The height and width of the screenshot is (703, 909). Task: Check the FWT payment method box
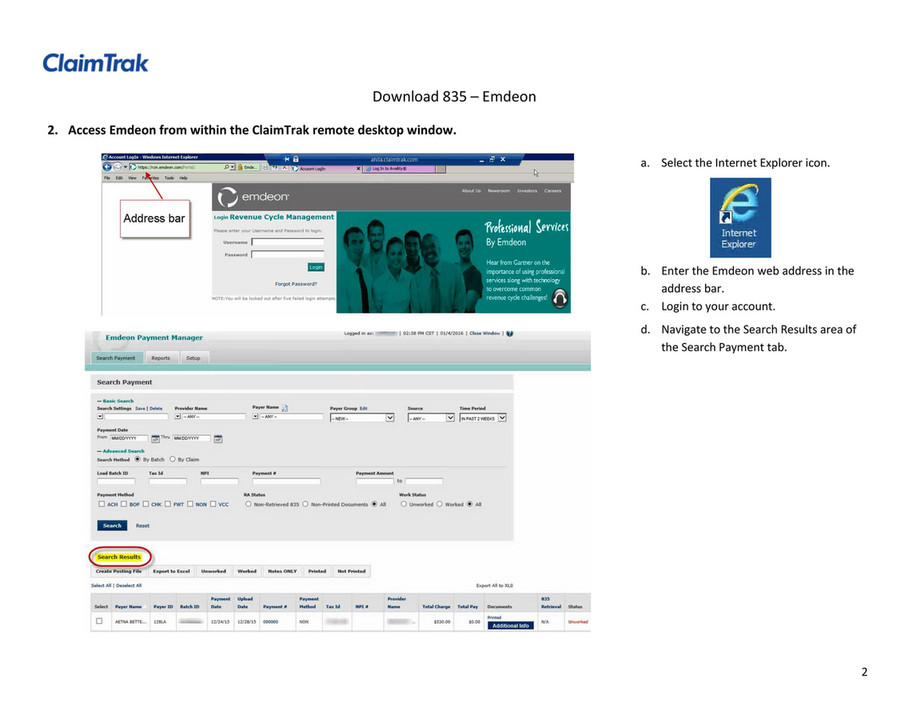(x=168, y=504)
